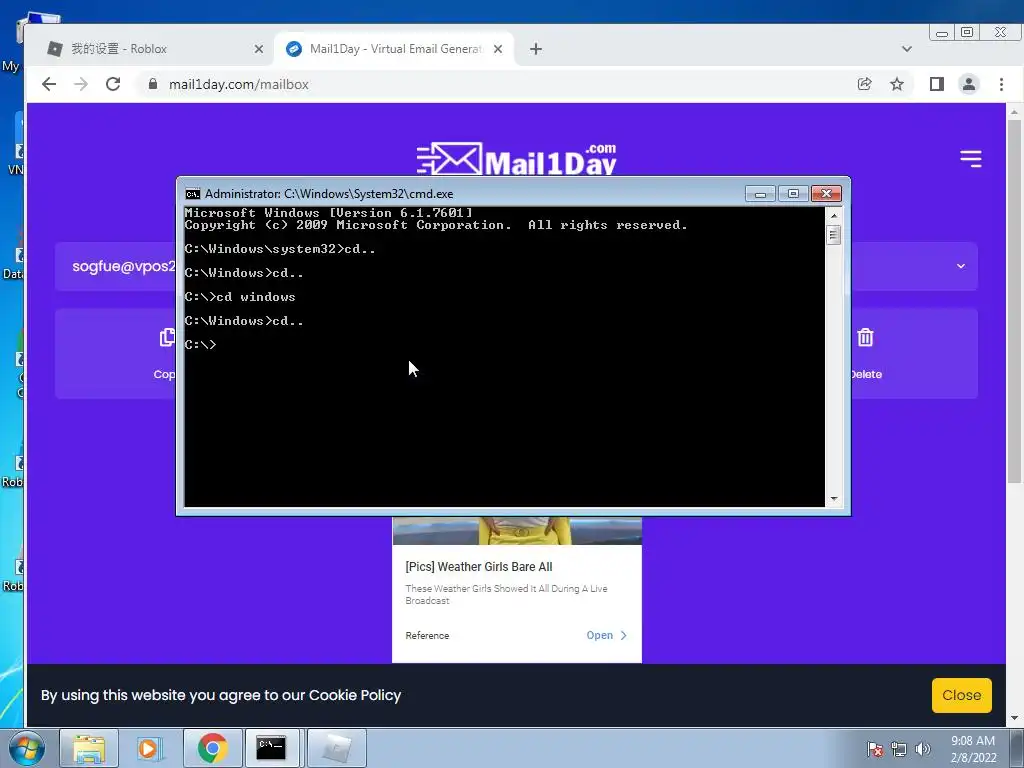Click the cmd scrollbar thumb

click(x=833, y=234)
